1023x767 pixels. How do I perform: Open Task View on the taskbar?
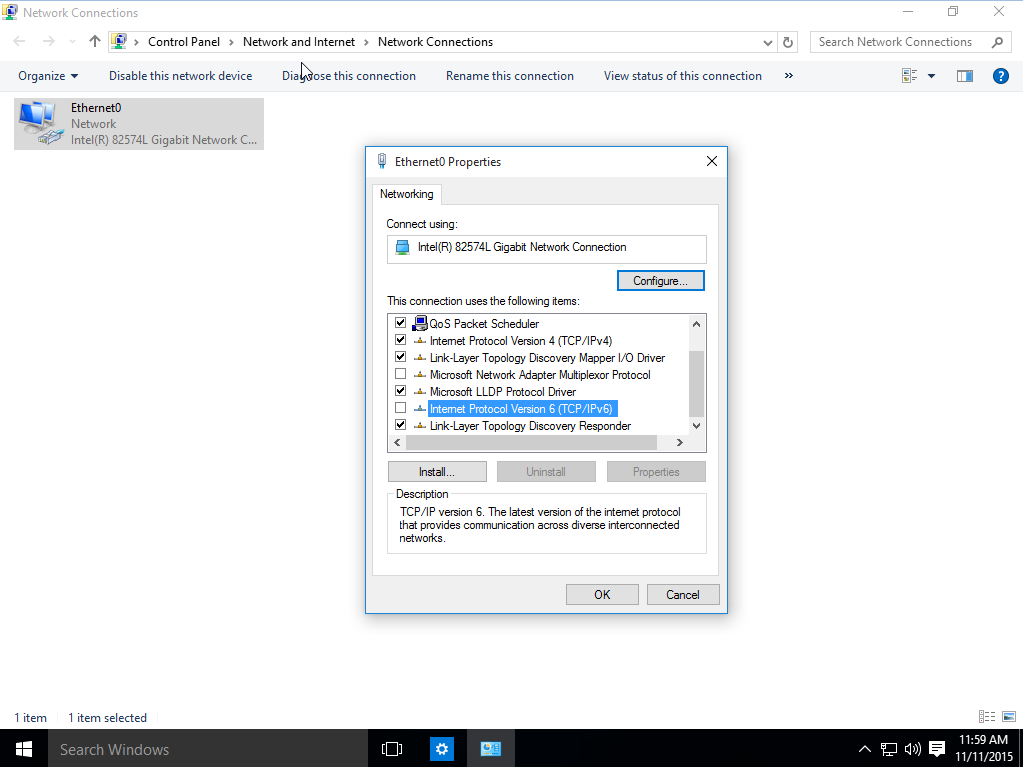tap(392, 749)
